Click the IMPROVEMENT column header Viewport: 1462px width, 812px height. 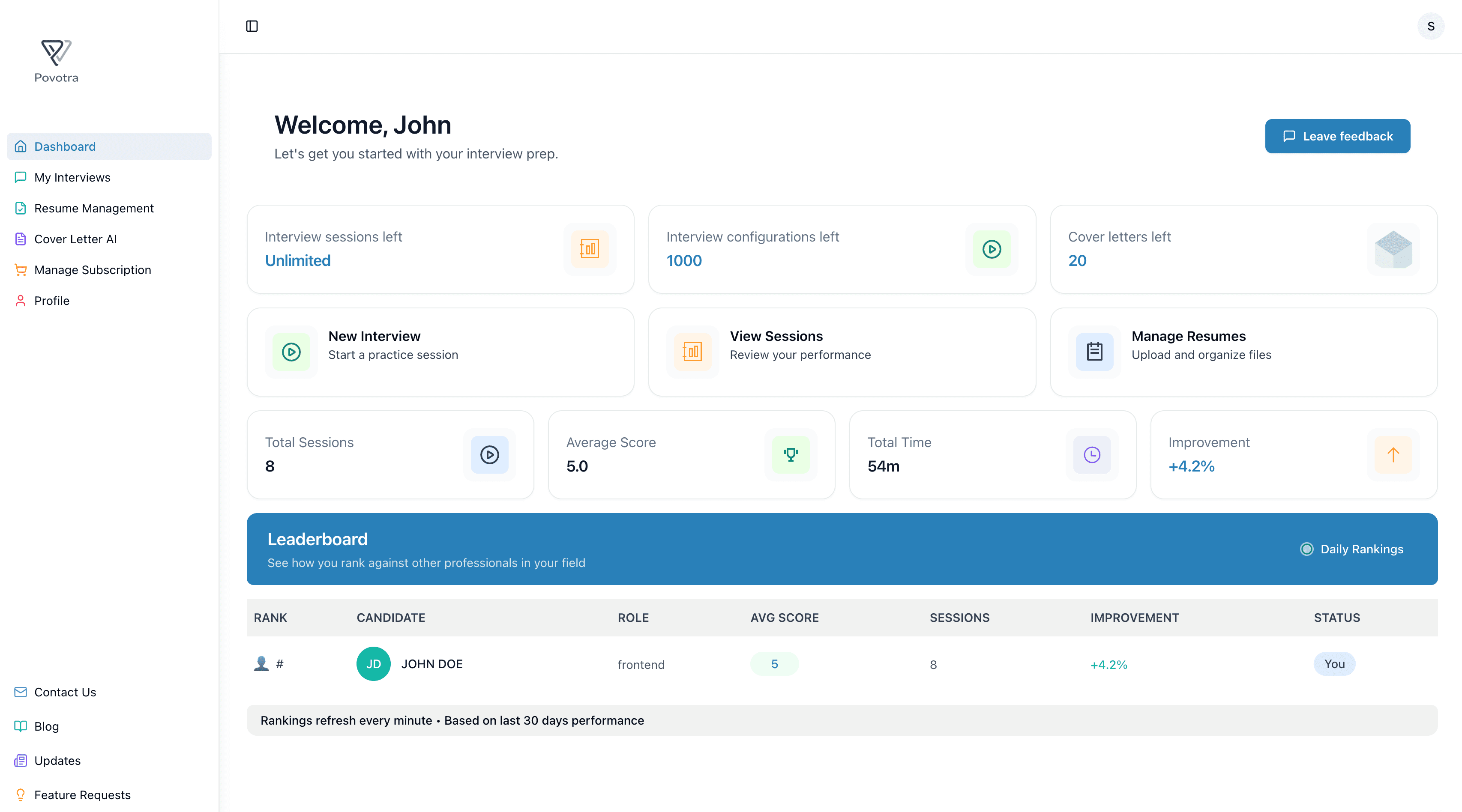coord(1135,618)
